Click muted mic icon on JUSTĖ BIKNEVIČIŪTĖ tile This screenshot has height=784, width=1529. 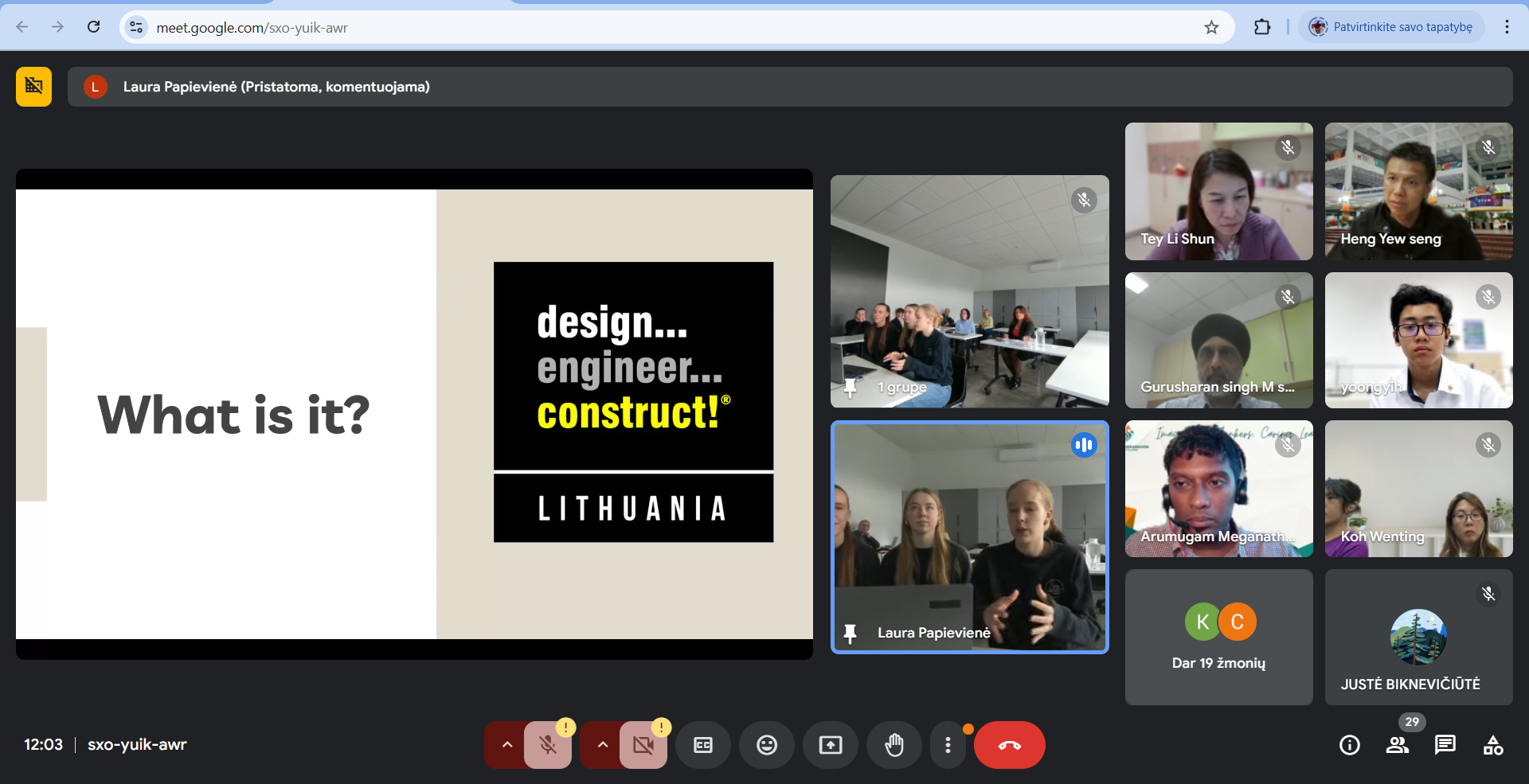pyautogui.click(x=1488, y=594)
